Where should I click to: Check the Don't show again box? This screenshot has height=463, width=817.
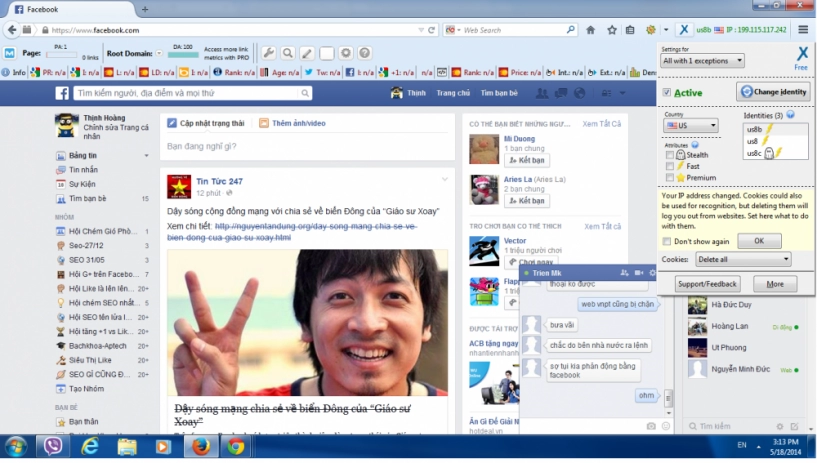(x=666, y=241)
